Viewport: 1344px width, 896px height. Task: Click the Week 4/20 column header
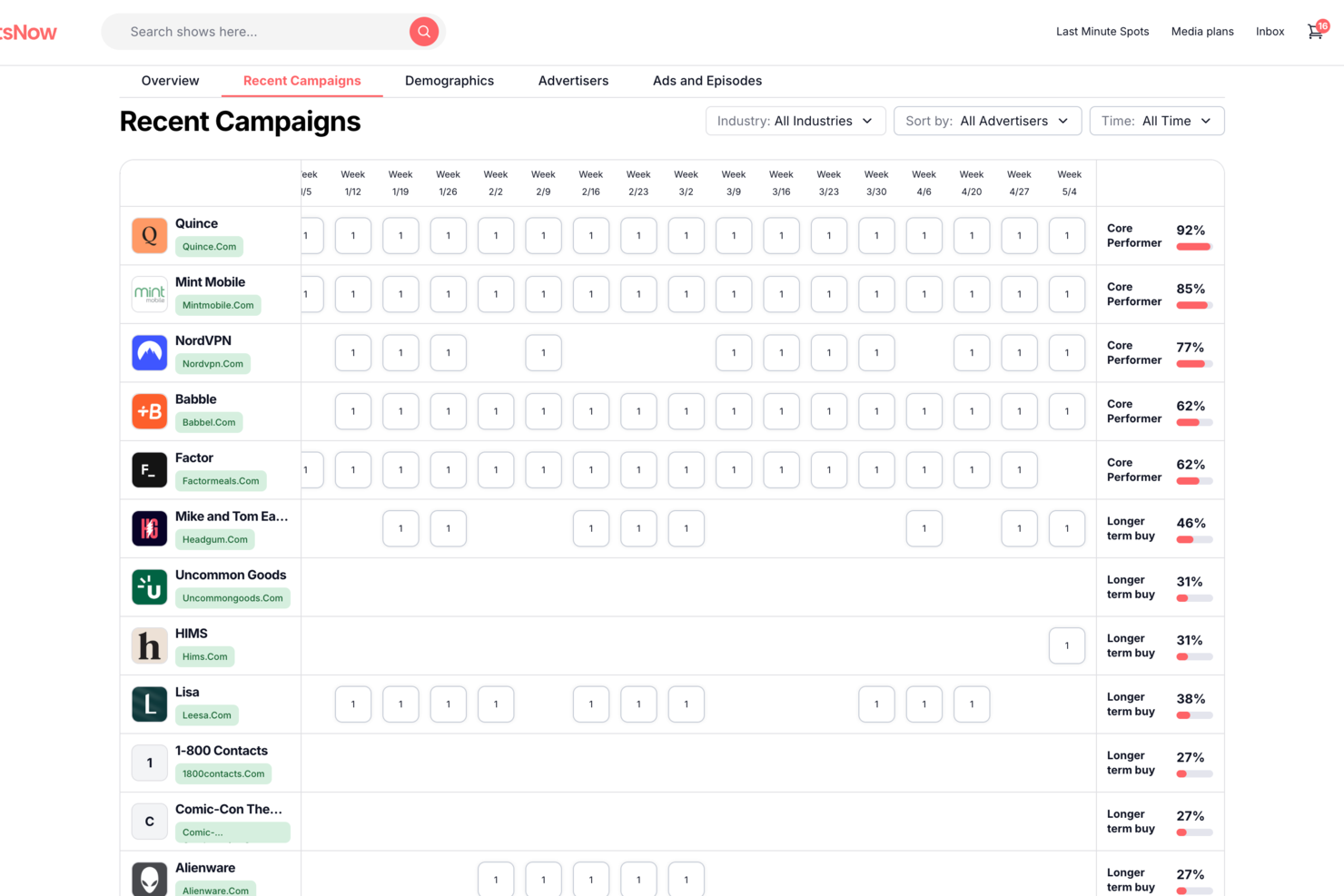coord(972,183)
